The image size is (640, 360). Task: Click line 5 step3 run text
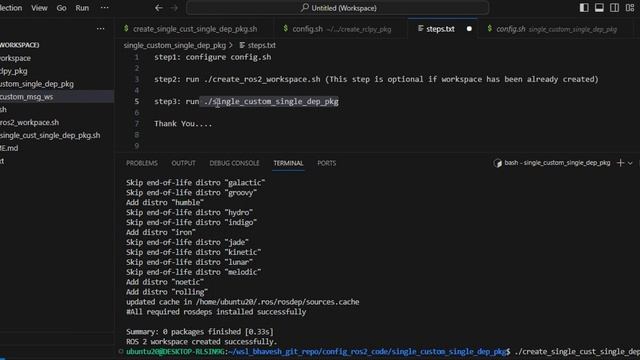pos(246,102)
